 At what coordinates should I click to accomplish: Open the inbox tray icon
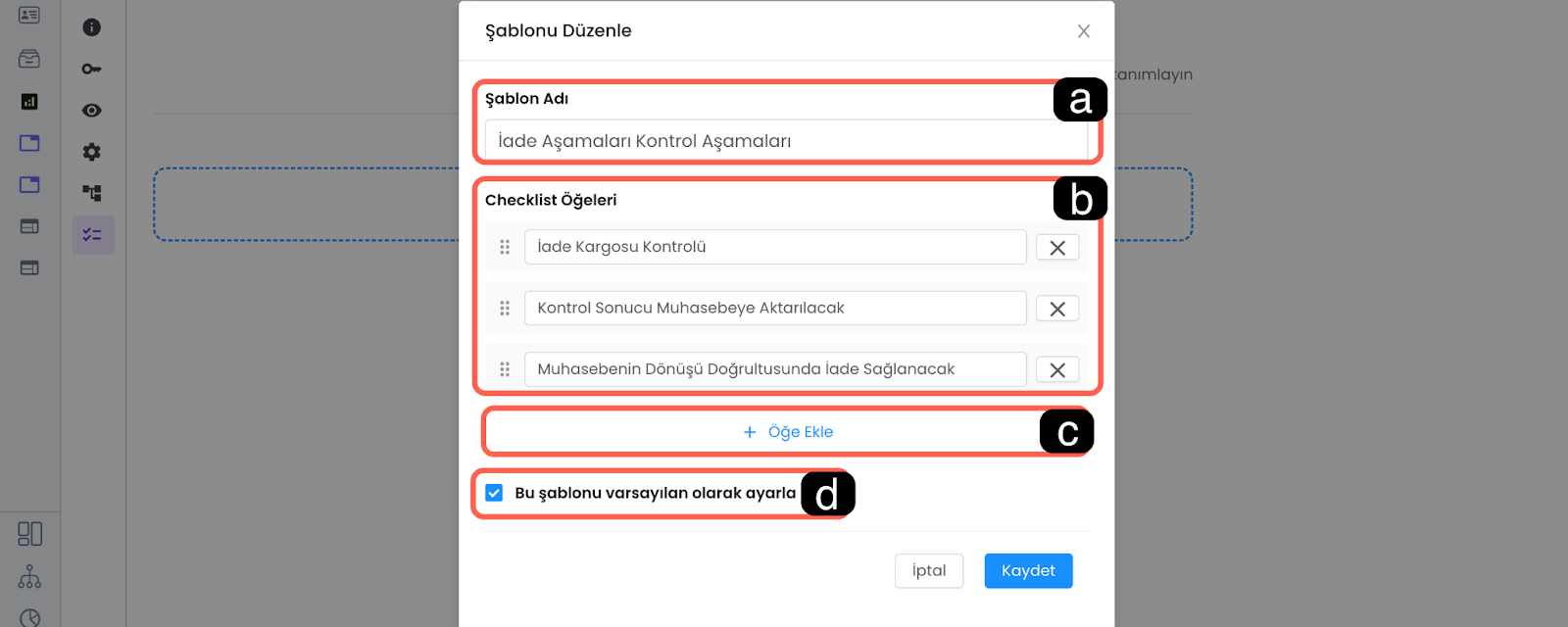(x=29, y=60)
